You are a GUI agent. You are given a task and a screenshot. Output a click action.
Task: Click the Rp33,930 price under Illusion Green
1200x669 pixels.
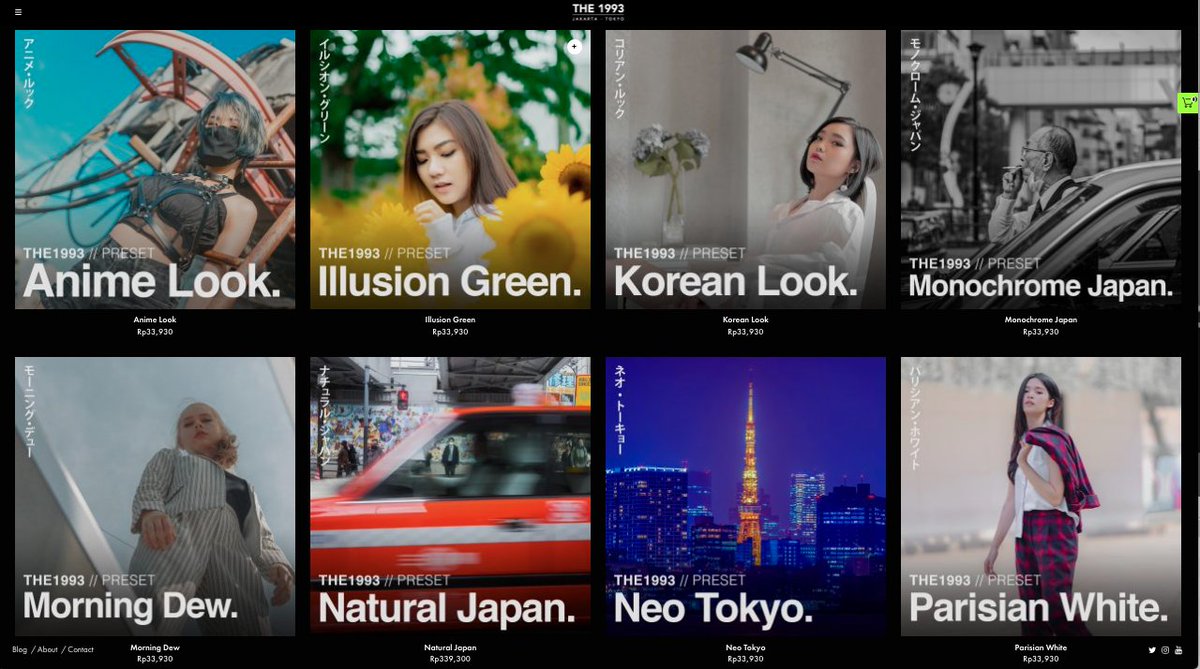click(450, 332)
